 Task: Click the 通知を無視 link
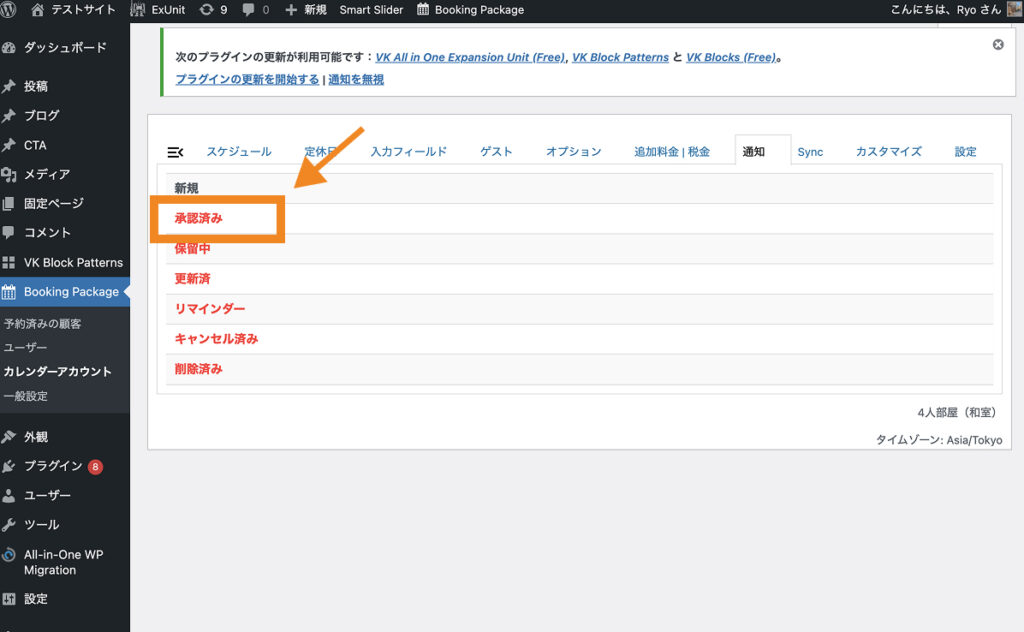pos(356,80)
